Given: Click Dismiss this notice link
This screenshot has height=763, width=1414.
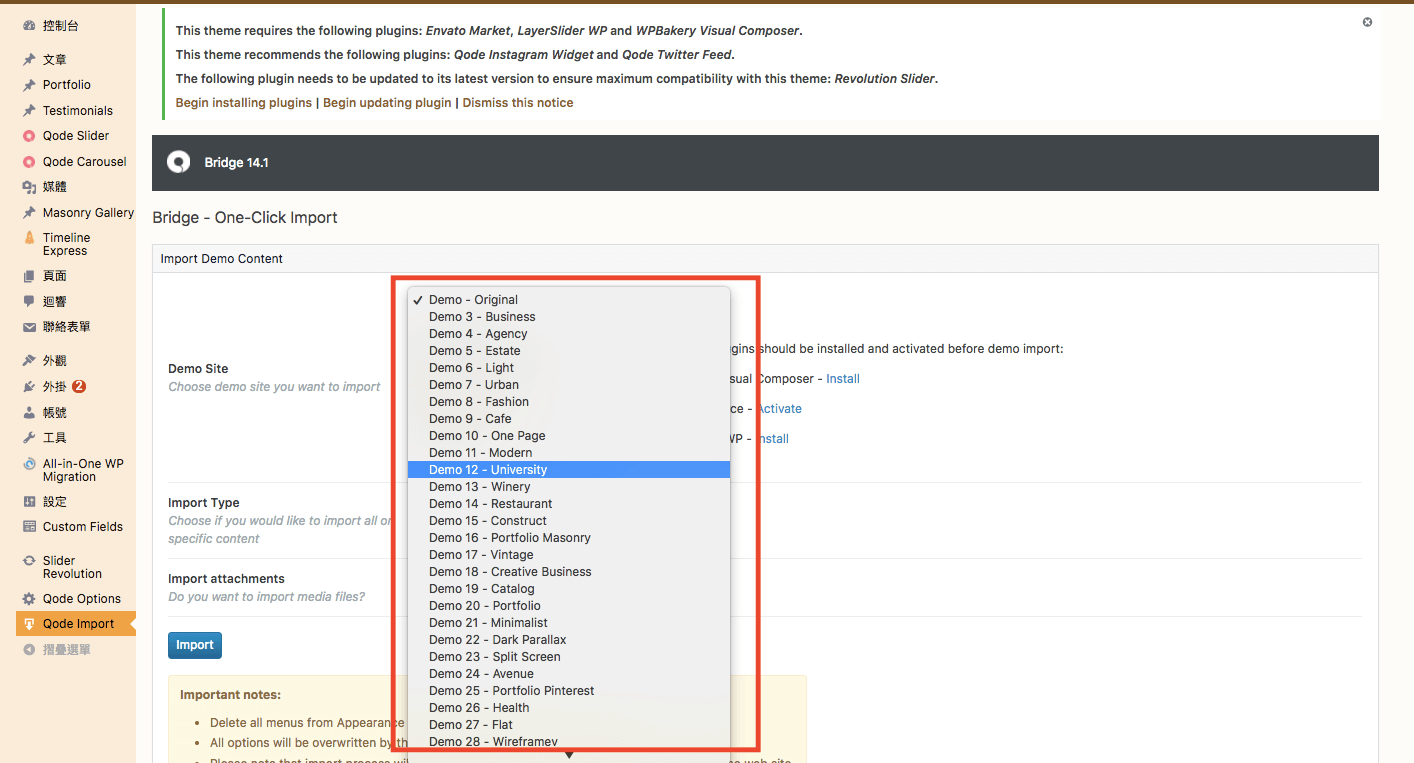Looking at the screenshot, I should 518,103.
